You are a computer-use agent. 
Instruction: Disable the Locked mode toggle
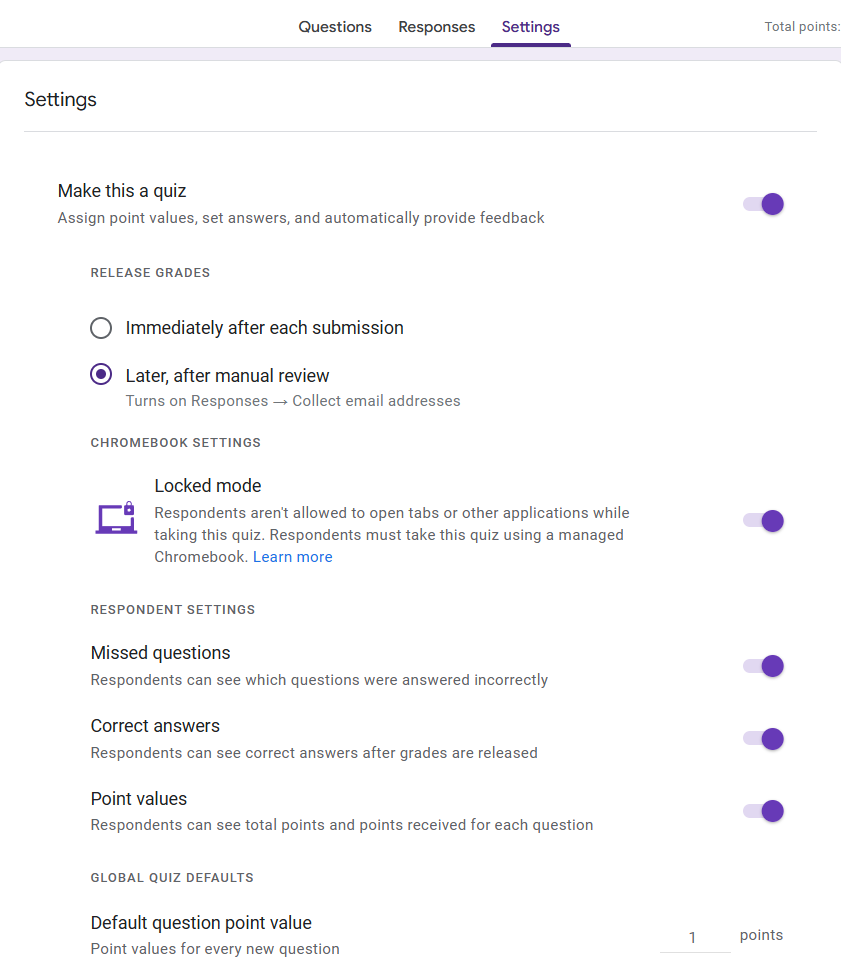[x=763, y=520]
